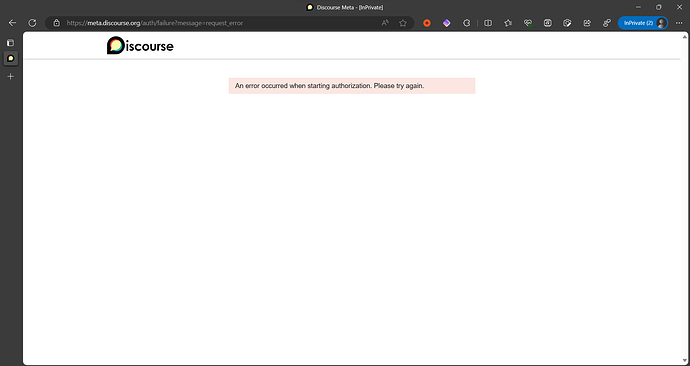Minimize the browser window
Image resolution: width=690 pixels, height=366 pixels.
638,7
